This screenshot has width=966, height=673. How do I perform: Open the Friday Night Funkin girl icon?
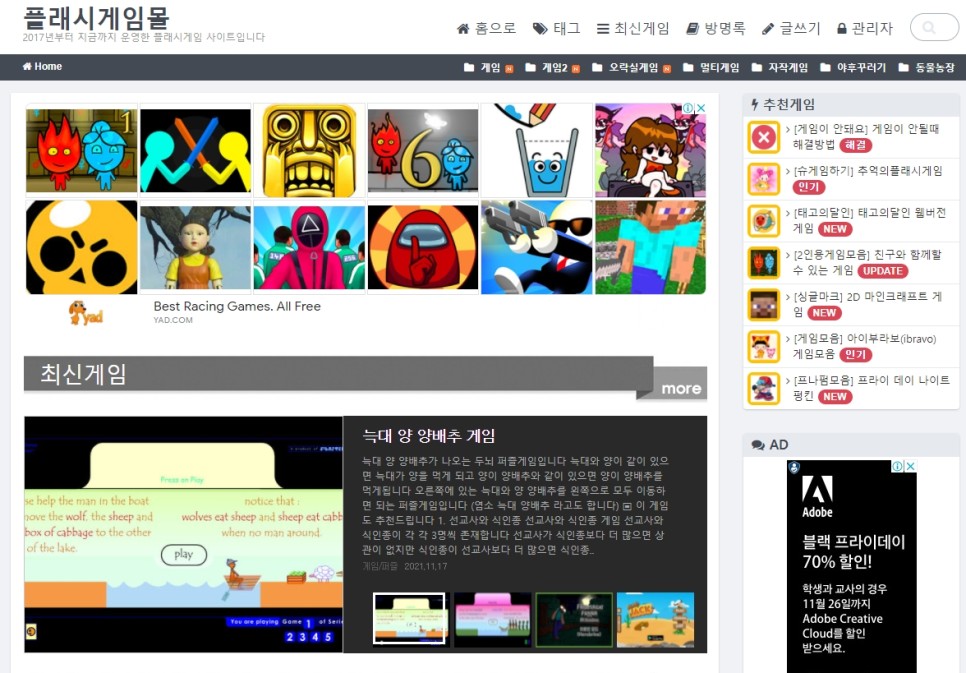point(651,150)
